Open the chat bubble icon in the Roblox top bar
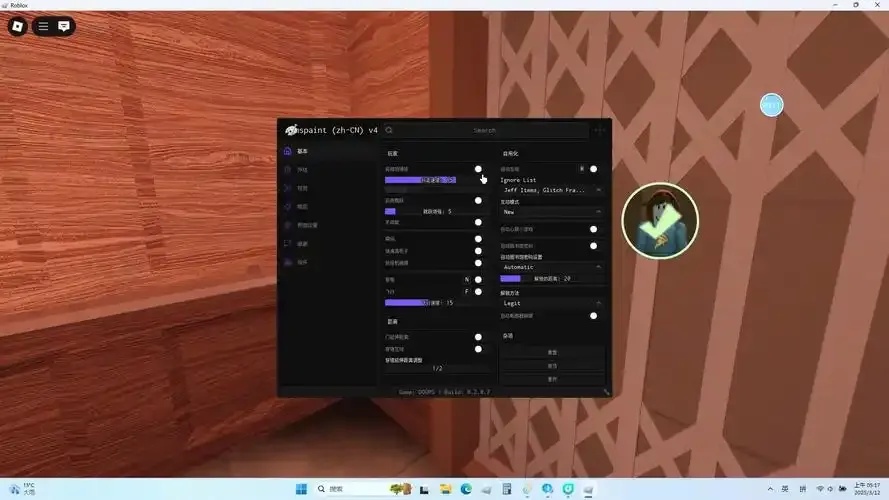 pos(64,26)
